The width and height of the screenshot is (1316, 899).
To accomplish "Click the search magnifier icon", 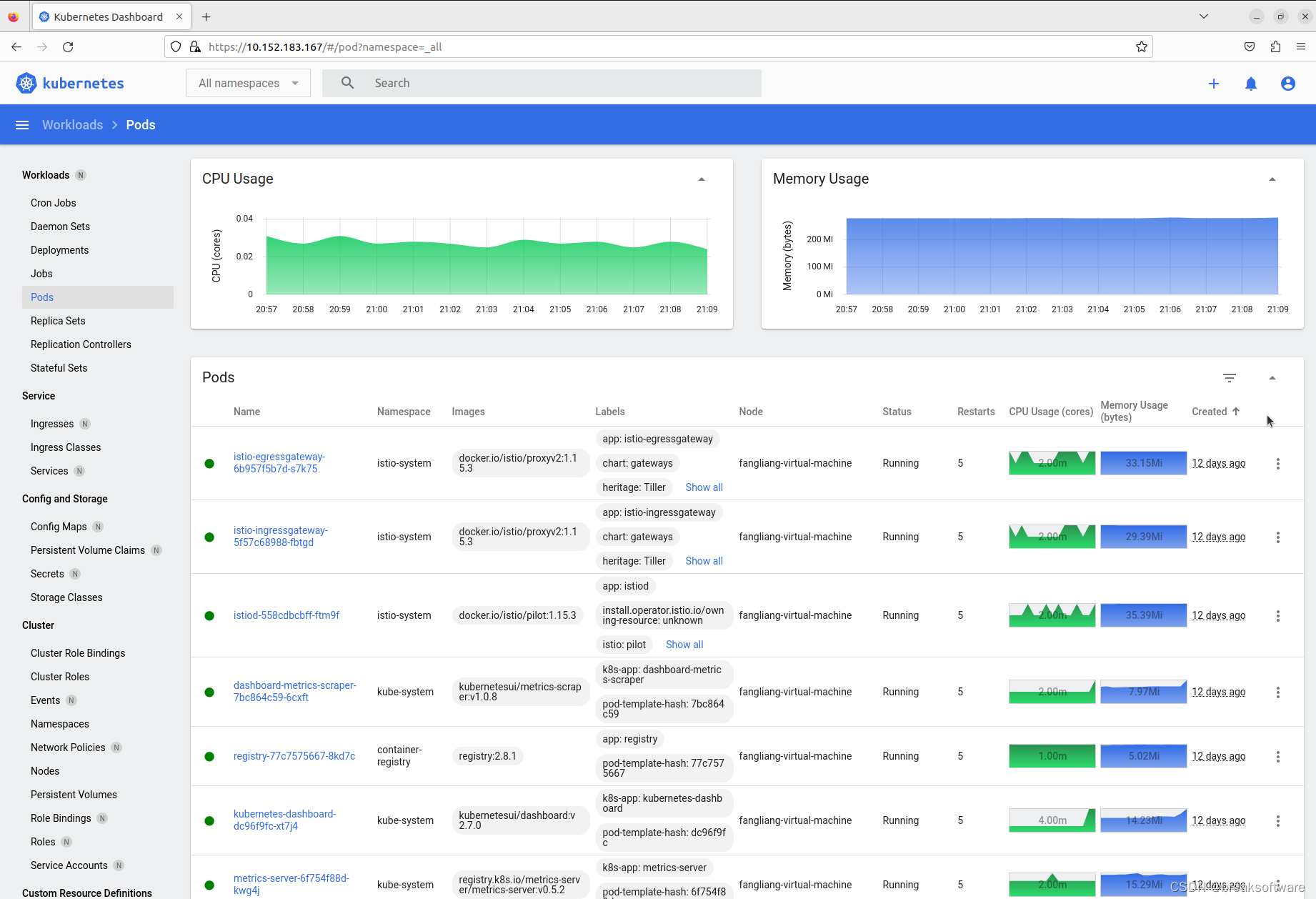I will click(x=347, y=83).
